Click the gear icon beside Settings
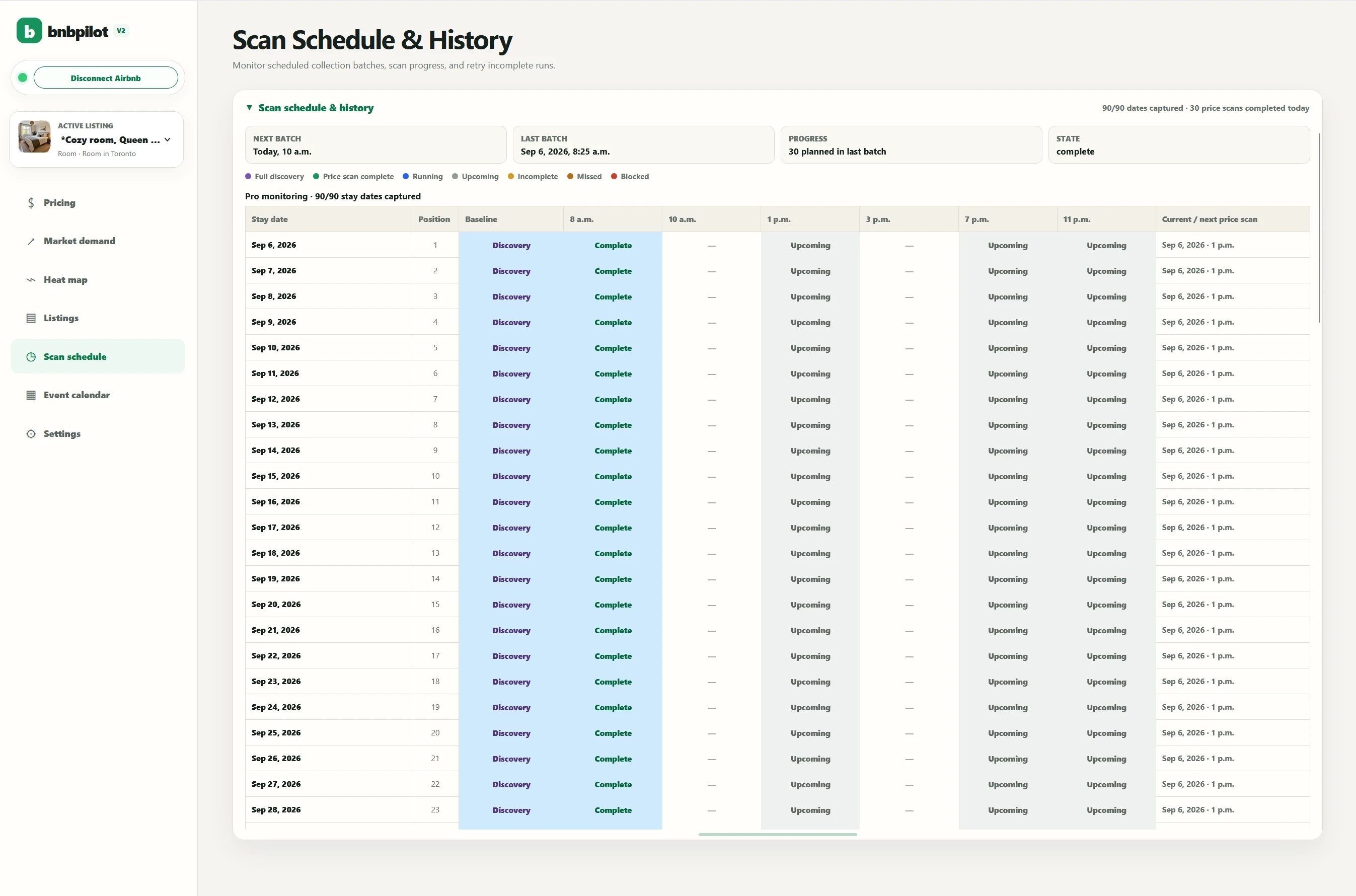1356x896 pixels. click(31, 434)
